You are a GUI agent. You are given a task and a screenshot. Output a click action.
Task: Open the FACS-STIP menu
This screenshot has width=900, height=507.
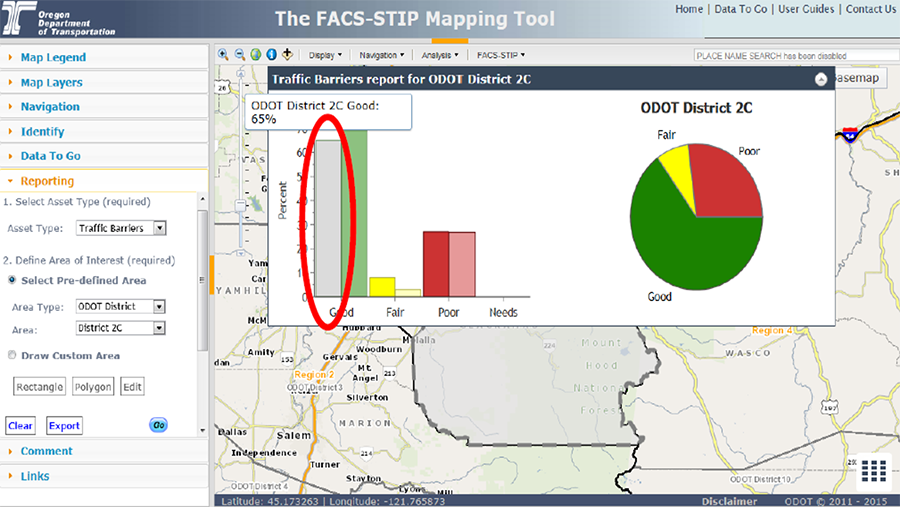(x=501, y=55)
